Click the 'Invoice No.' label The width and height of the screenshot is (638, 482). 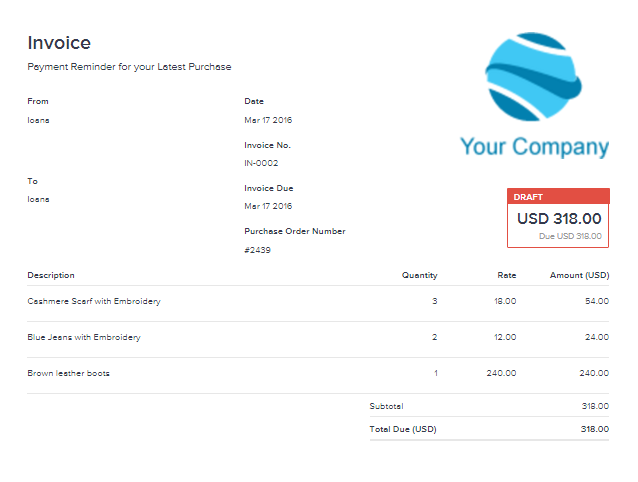(x=267, y=145)
